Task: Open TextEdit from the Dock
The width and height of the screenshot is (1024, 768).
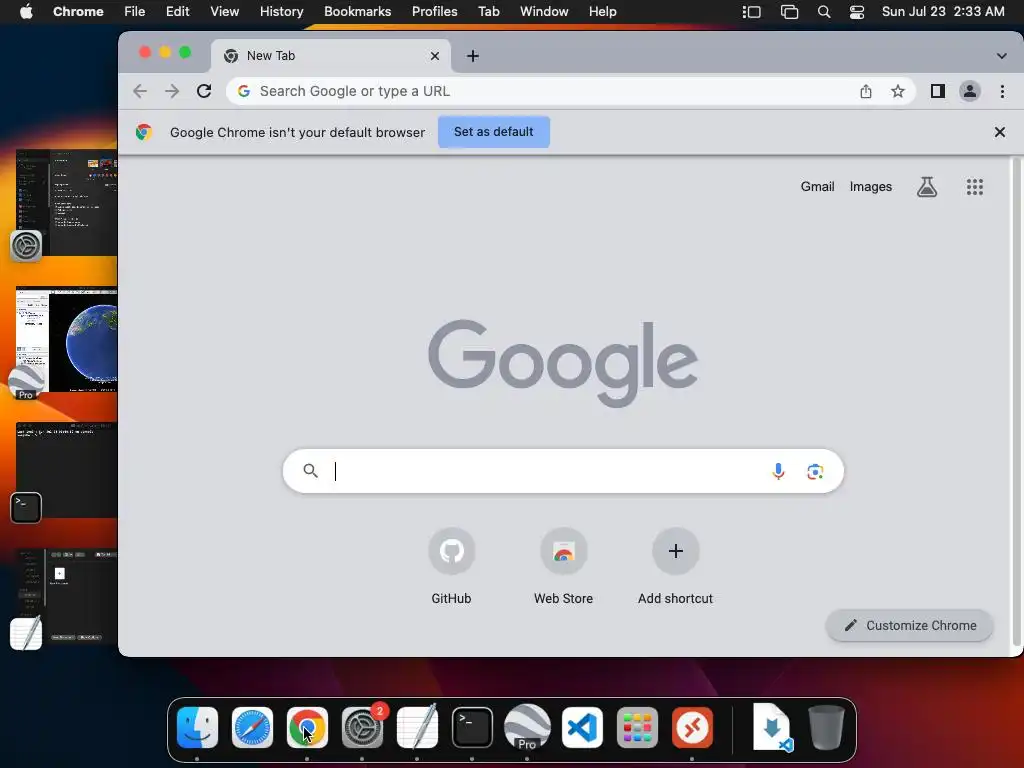Action: click(417, 727)
